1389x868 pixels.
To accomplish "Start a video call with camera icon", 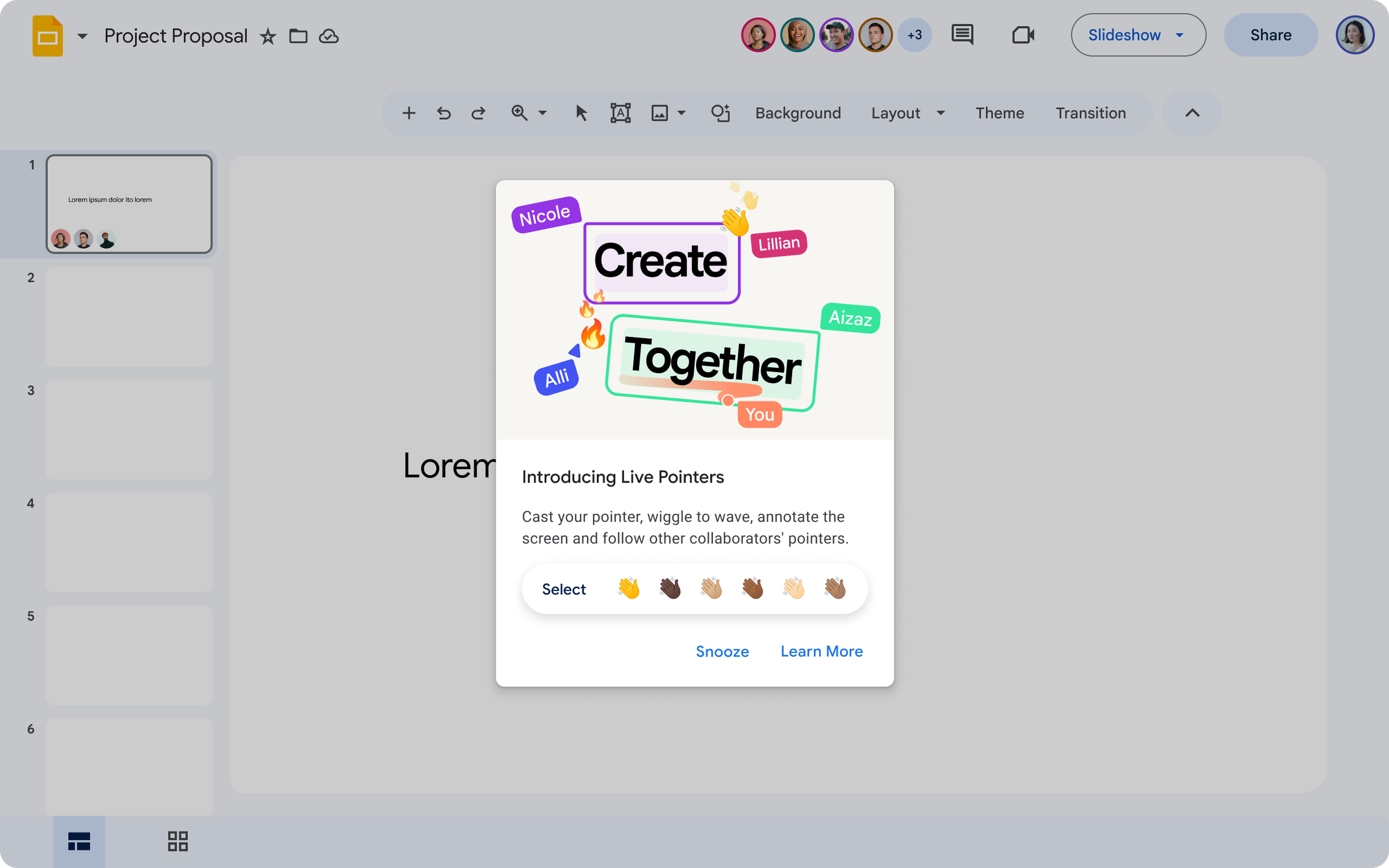I will tap(1023, 35).
